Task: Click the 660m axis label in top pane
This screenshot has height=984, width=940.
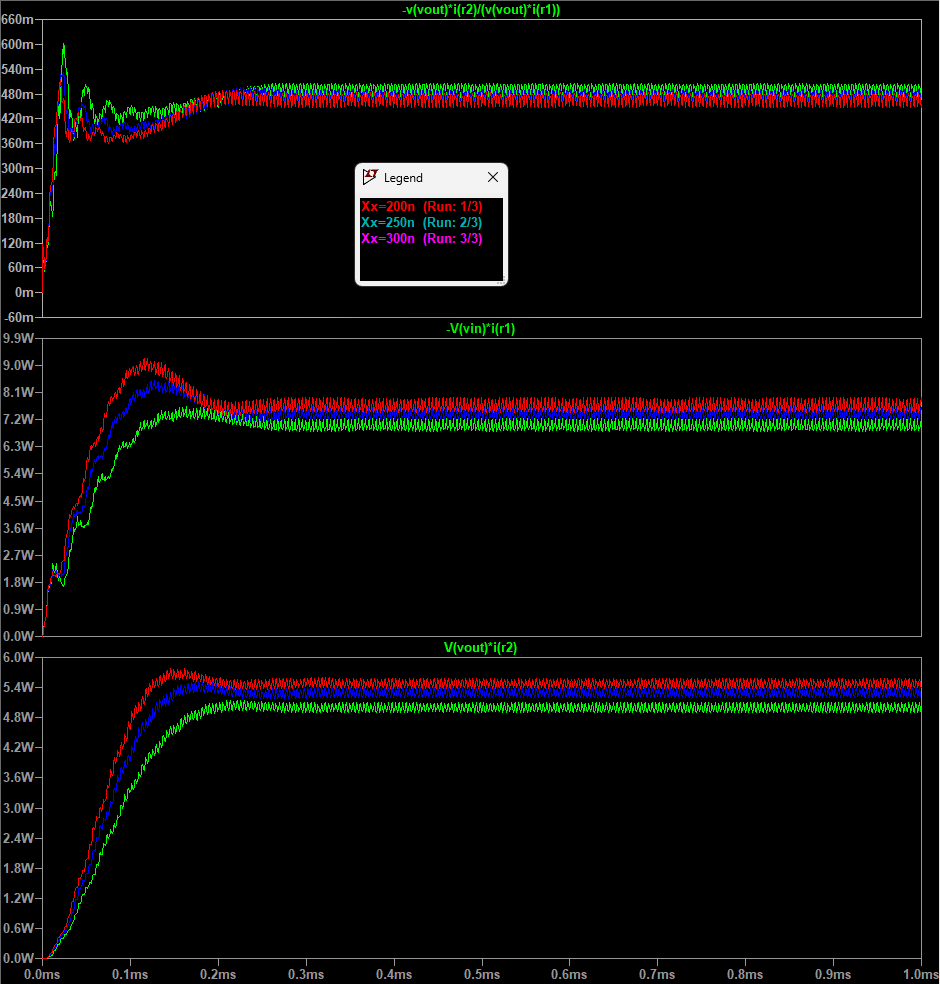Action: [x=17, y=19]
